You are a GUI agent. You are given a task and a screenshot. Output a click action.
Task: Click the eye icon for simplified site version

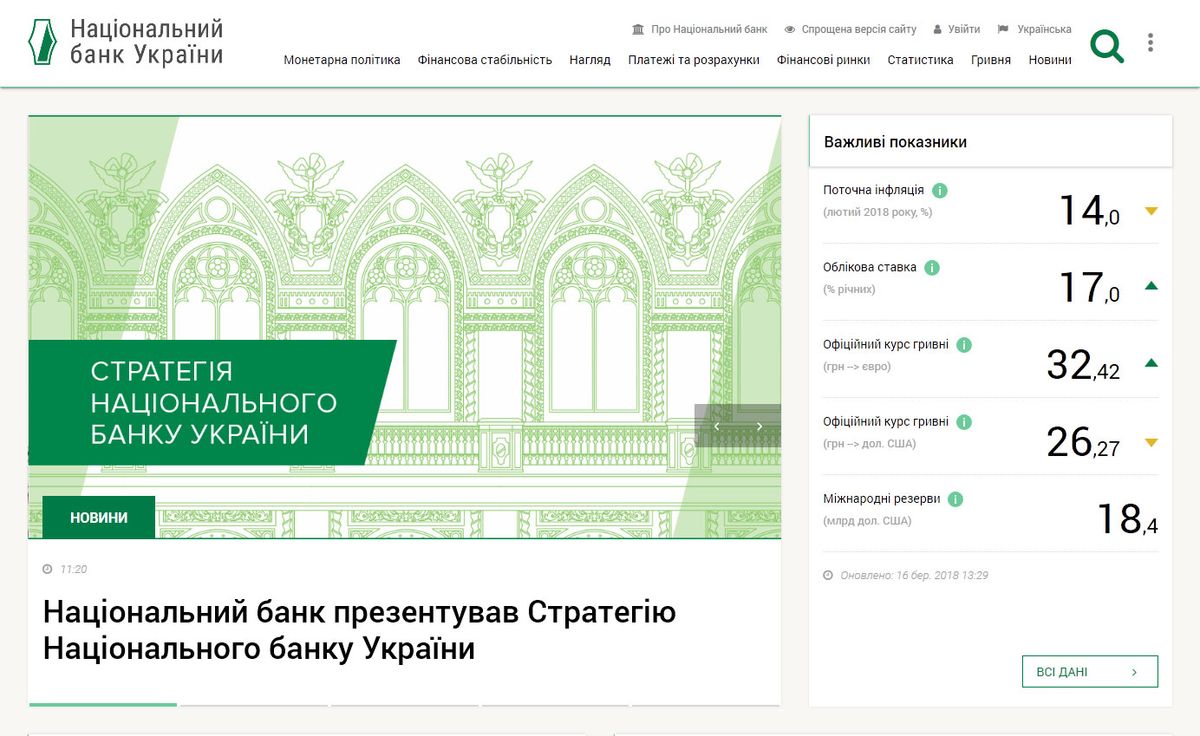[790, 30]
